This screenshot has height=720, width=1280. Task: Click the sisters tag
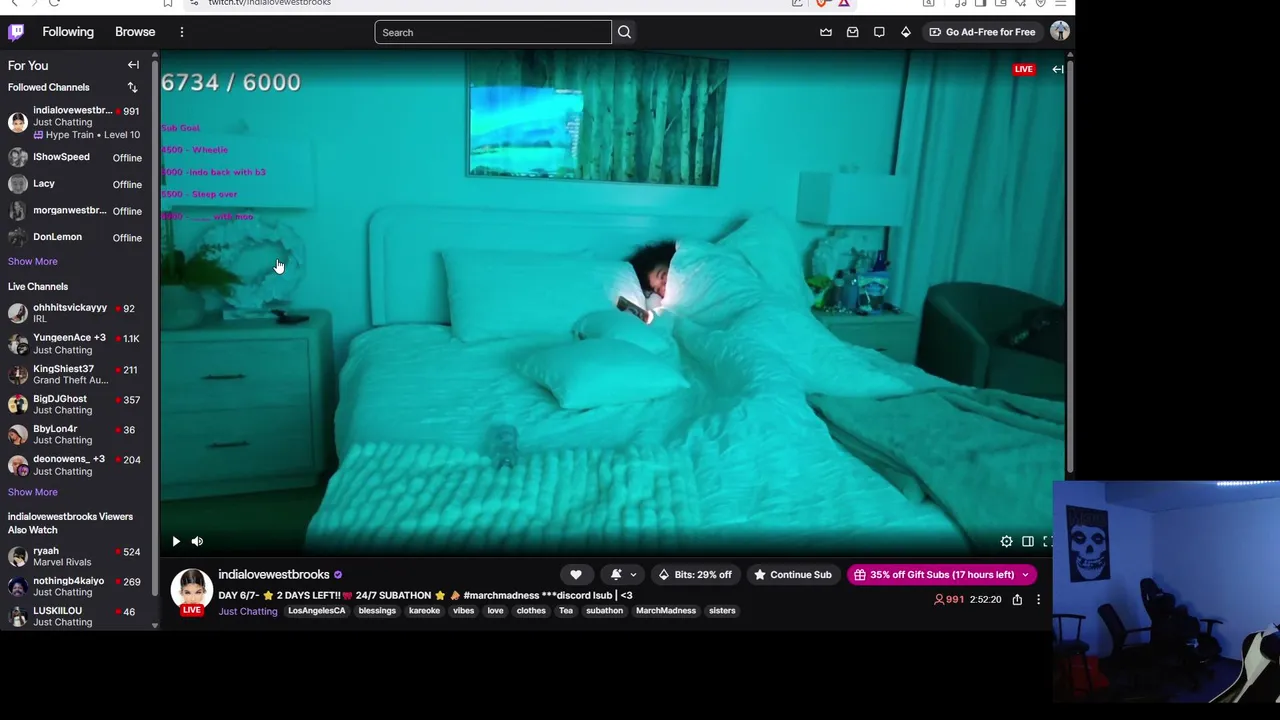pyautogui.click(x=722, y=610)
